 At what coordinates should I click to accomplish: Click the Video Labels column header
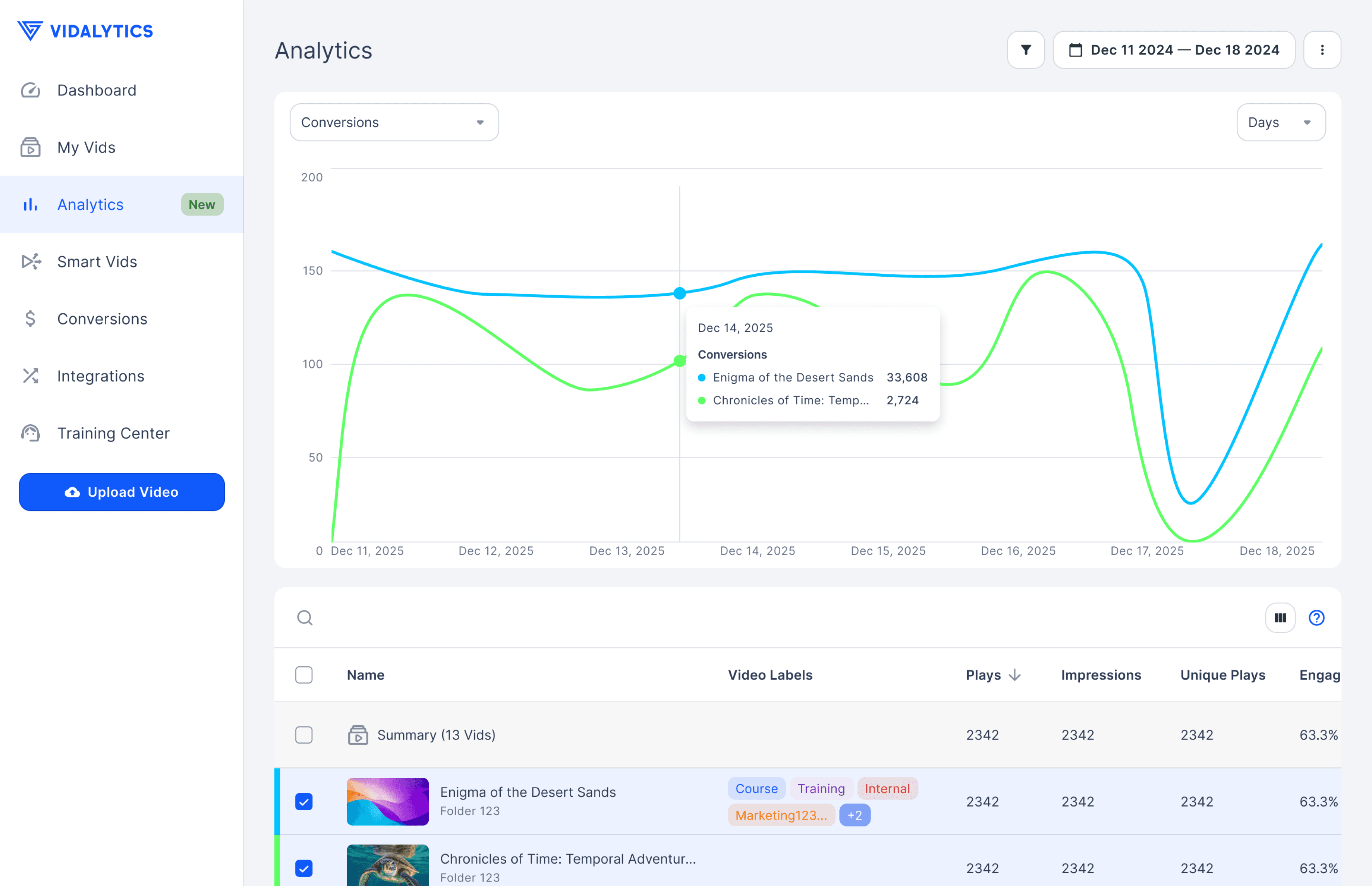click(x=770, y=675)
